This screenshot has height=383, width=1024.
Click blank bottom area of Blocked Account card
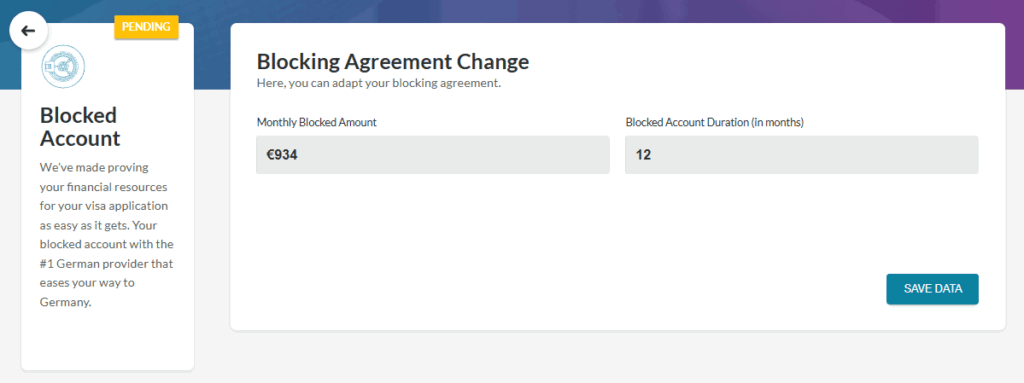tap(107, 340)
